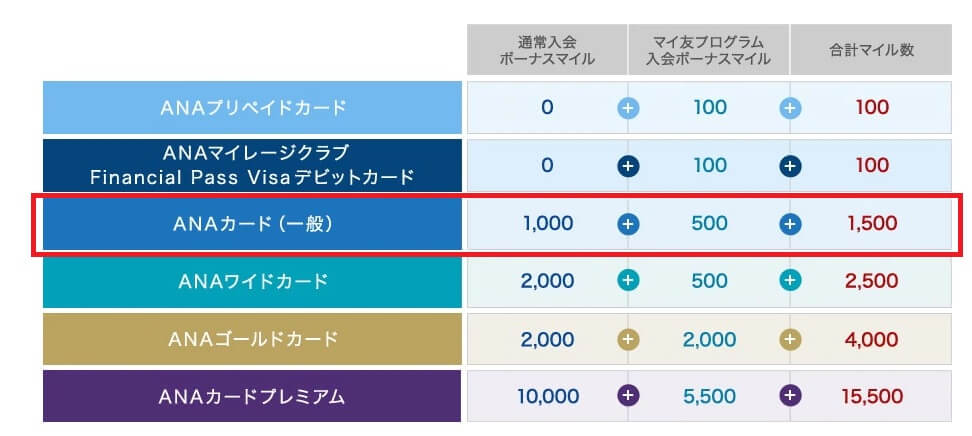Click the teal plus icon before the 2,500 total
This screenshot has width=972, height=436.
coord(791,281)
